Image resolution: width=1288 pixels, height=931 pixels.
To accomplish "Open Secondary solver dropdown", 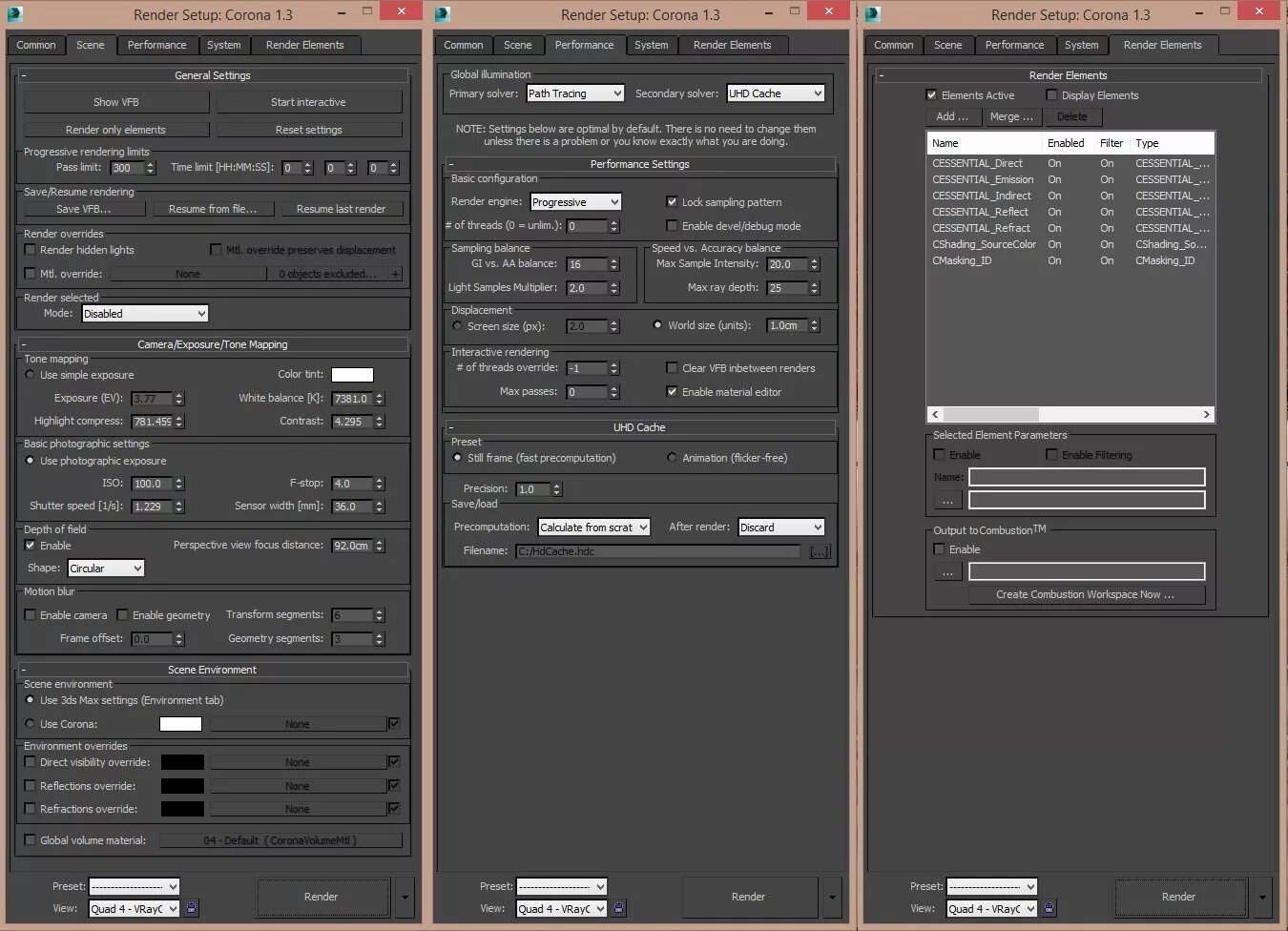I will click(x=775, y=93).
